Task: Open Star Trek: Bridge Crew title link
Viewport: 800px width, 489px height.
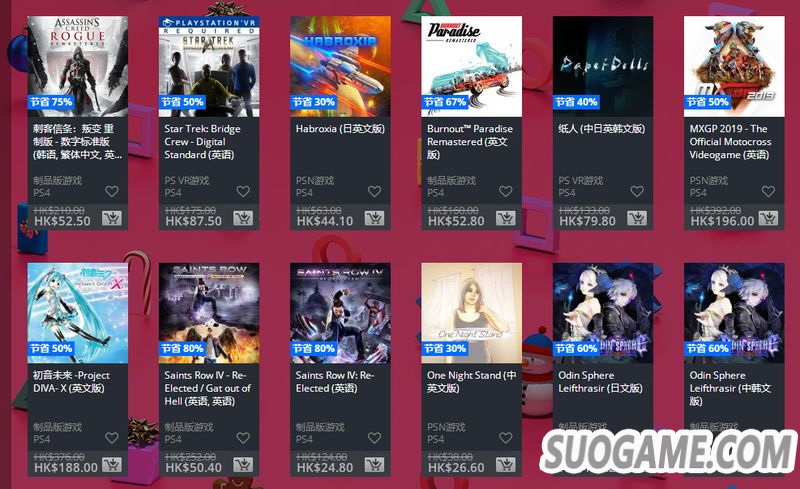Action: pos(203,141)
